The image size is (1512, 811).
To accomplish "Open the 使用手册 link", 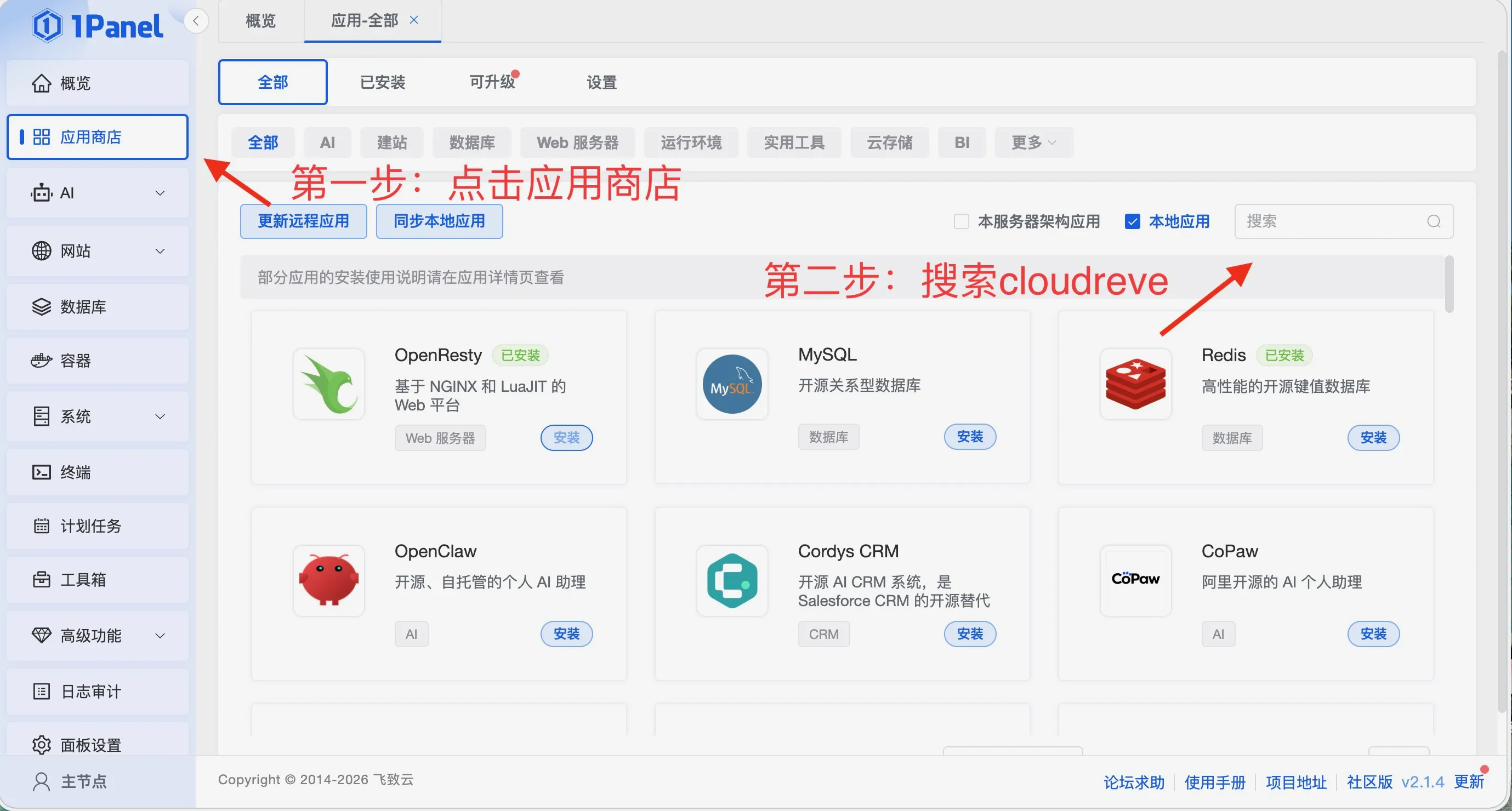I will pos(1214,781).
